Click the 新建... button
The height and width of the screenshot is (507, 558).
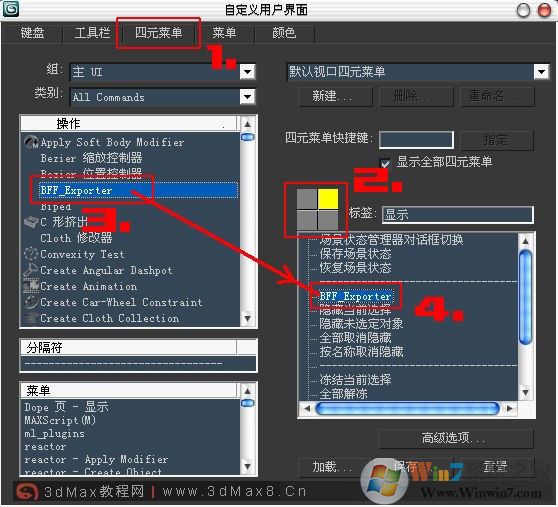[335, 96]
